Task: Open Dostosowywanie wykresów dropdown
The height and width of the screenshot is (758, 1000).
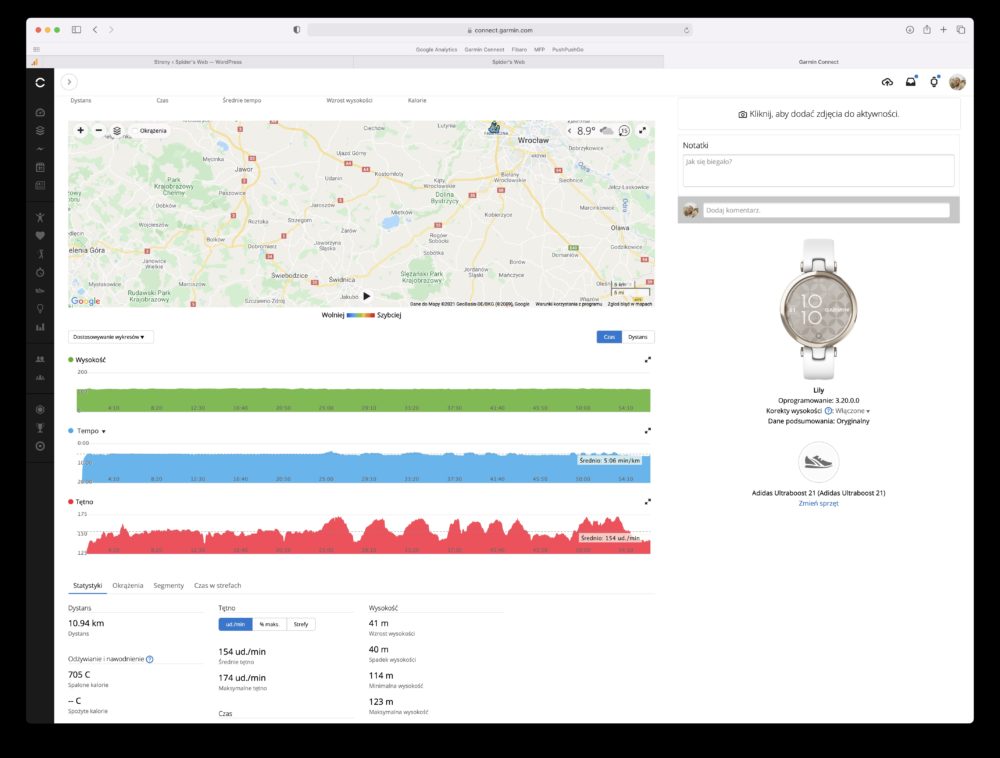Action: pos(110,337)
